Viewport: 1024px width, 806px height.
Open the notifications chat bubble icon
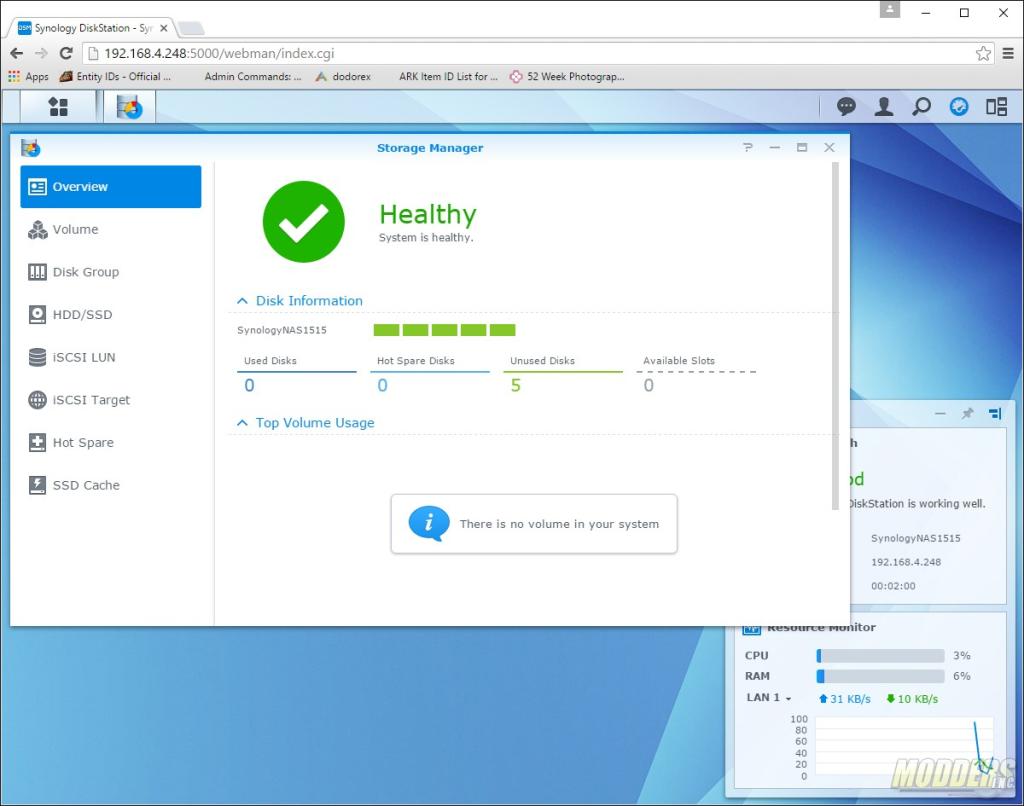click(x=846, y=107)
